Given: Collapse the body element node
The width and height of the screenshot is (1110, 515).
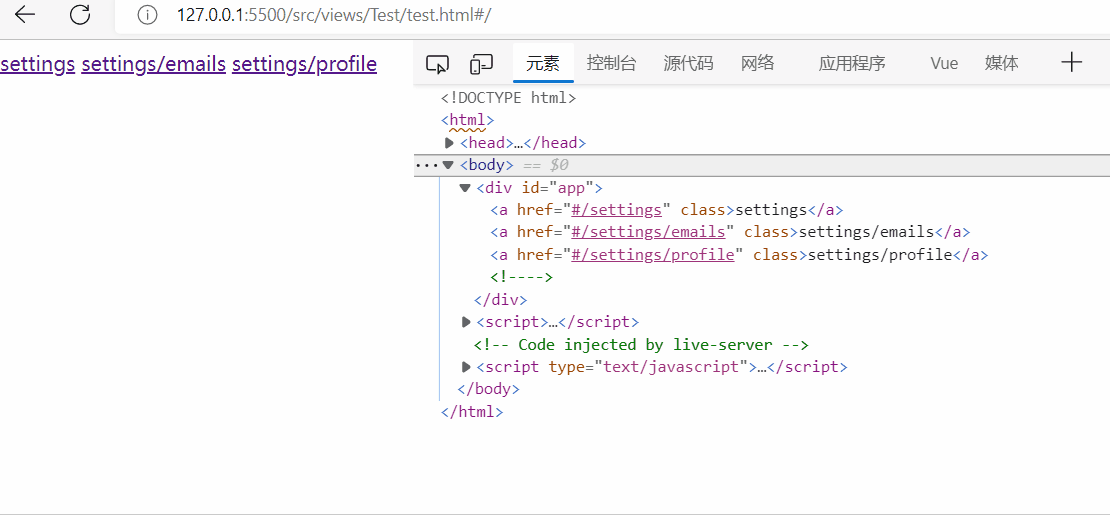Looking at the screenshot, I should [448, 165].
